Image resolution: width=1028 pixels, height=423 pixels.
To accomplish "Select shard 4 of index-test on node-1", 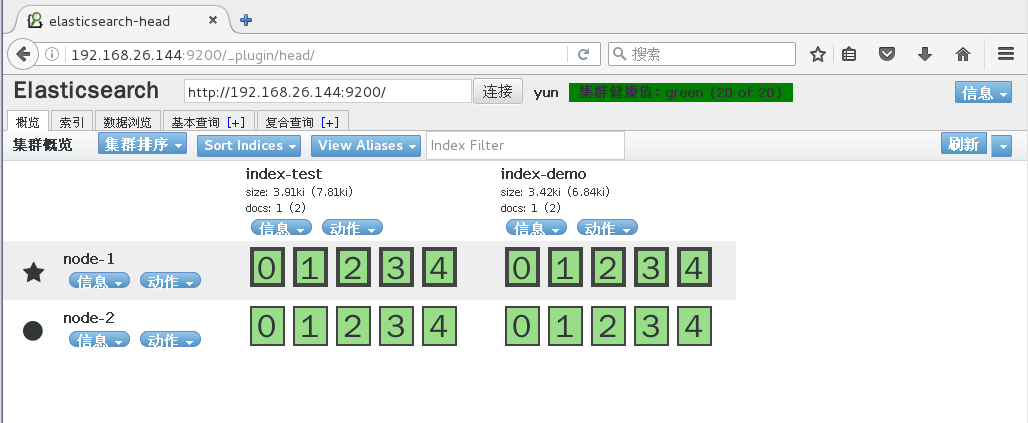I will coord(439,268).
